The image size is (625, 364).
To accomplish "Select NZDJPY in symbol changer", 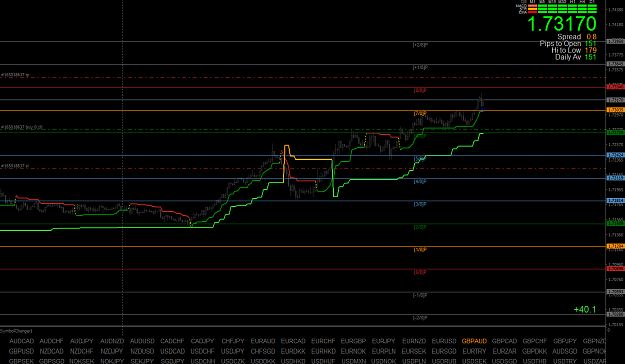I will coord(112,351).
